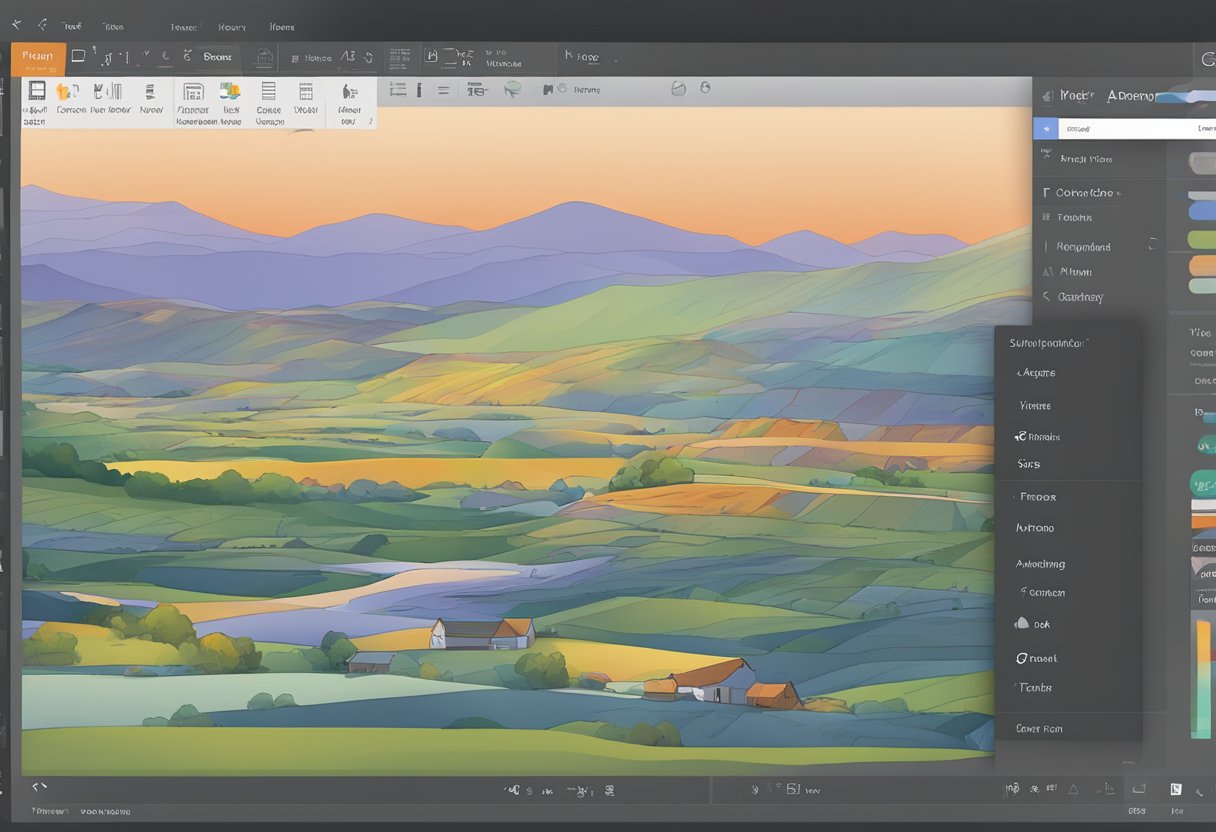The image size is (1216, 832).
Task: Open the 'Houry' menu in the top bar
Action: point(232,27)
